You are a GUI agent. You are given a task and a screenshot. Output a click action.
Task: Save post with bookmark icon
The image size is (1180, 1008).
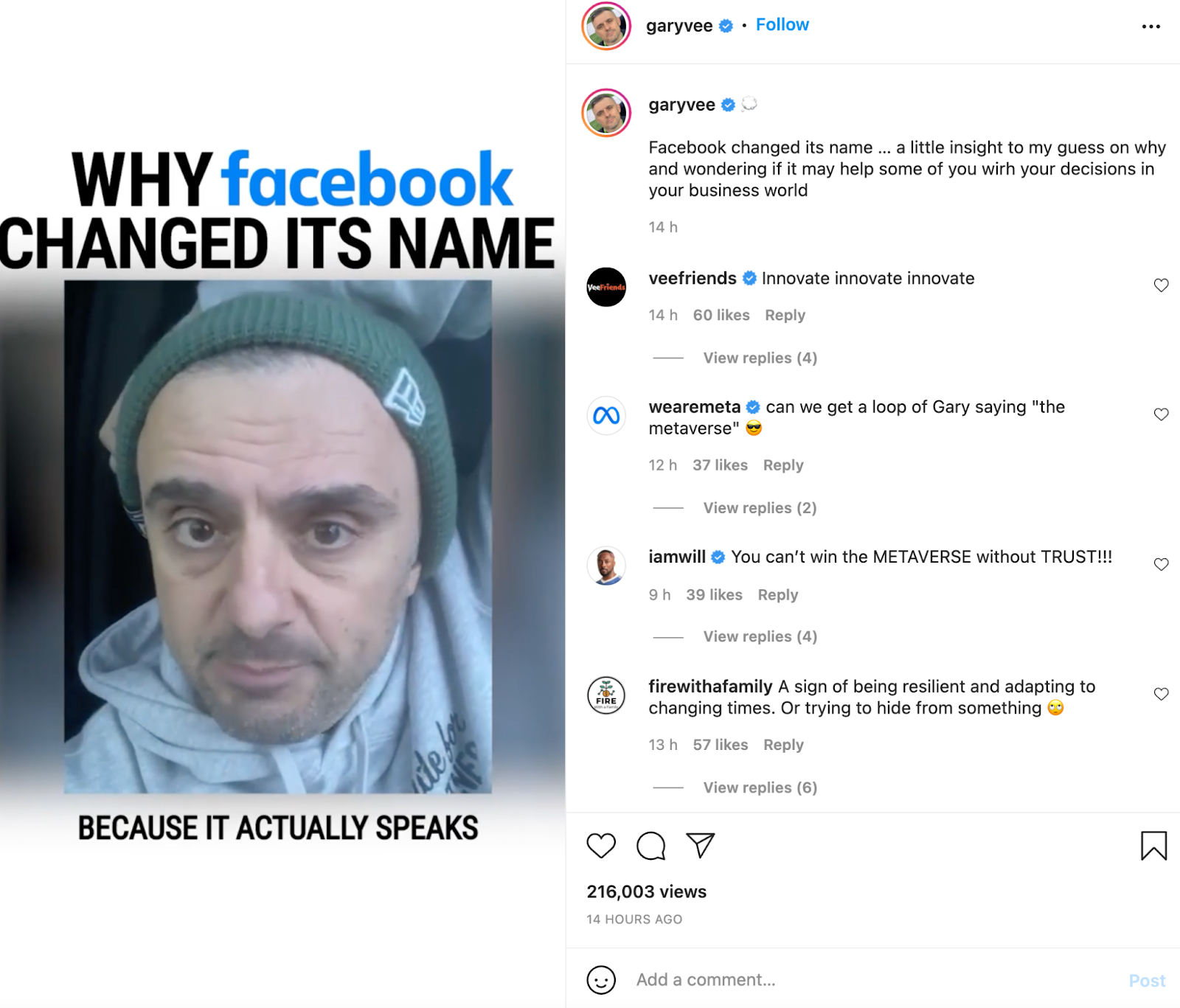coord(1153,846)
